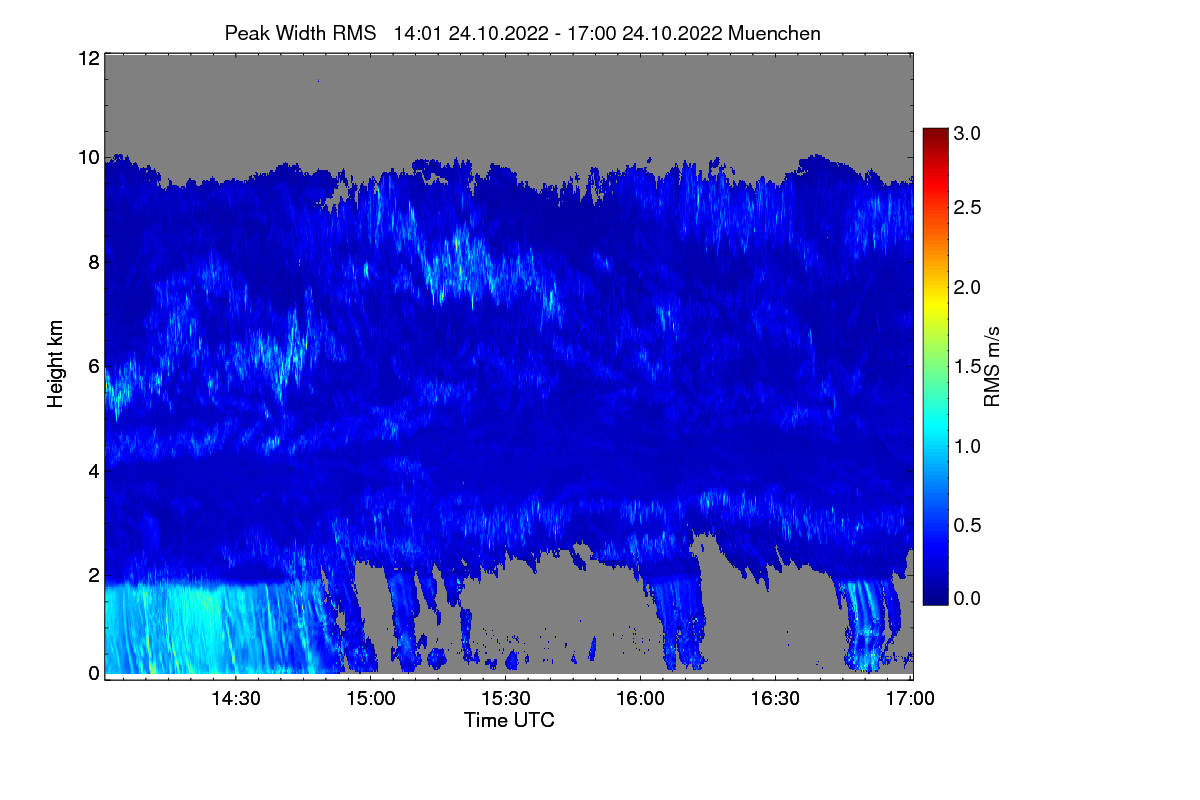Click the 16:00 time tick label
Screen dimensions: 1200x800
pyautogui.click(x=640, y=697)
